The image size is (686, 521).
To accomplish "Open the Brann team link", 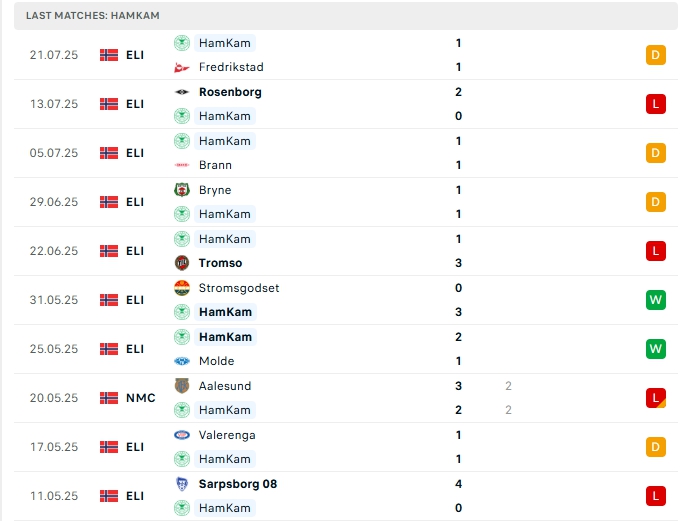I will point(215,165).
